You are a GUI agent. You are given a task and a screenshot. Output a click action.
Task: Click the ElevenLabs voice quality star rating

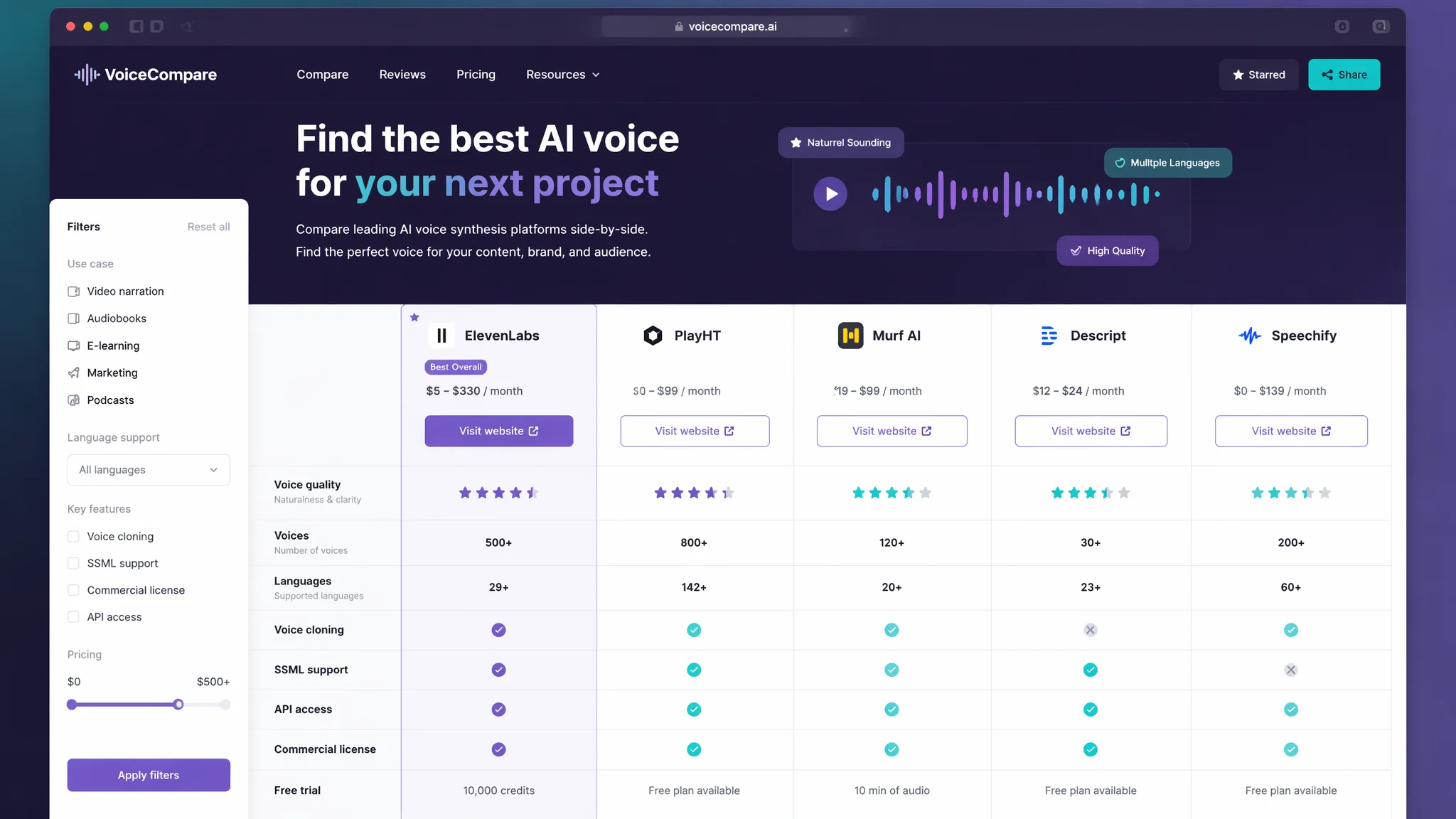point(499,493)
